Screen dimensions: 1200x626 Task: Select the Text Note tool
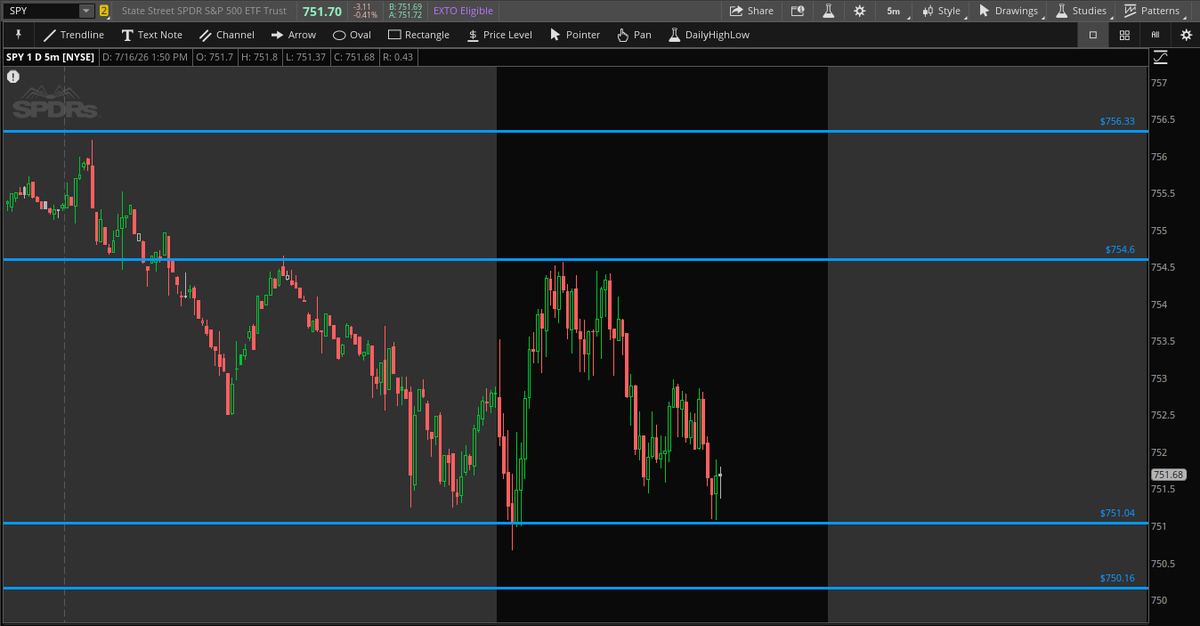152,34
